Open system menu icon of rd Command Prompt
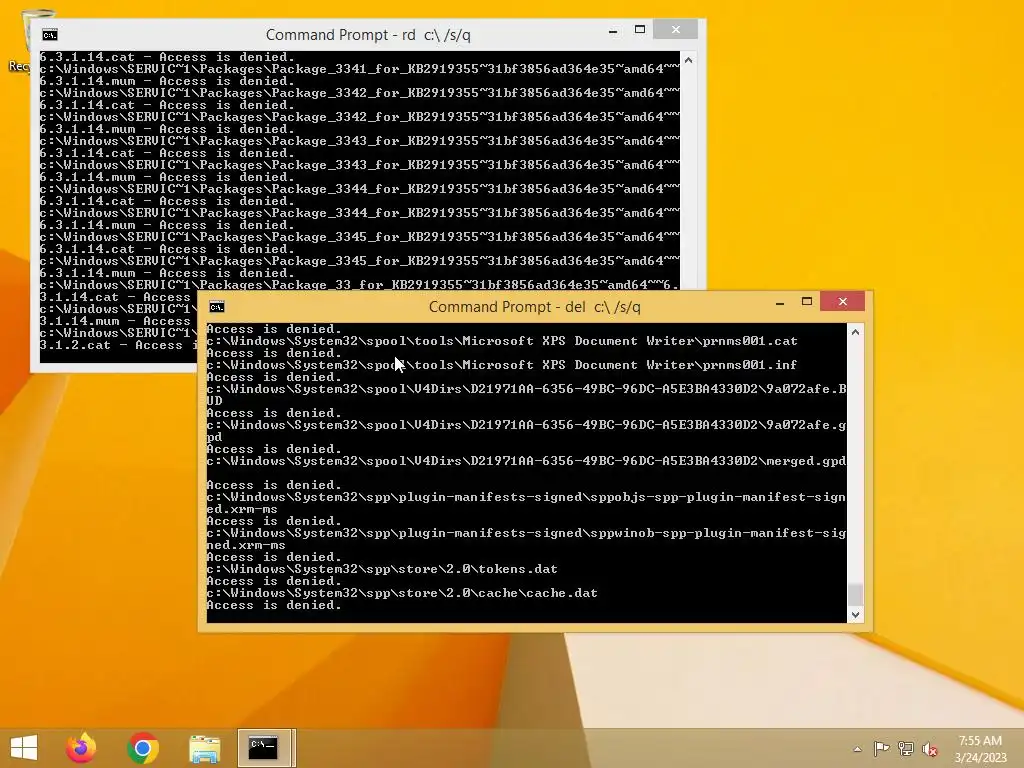The image size is (1024, 768). point(50,35)
